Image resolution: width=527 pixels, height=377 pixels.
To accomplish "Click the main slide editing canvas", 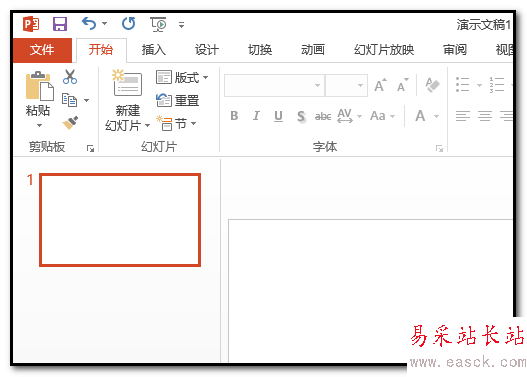I will click(x=370, y=291).
